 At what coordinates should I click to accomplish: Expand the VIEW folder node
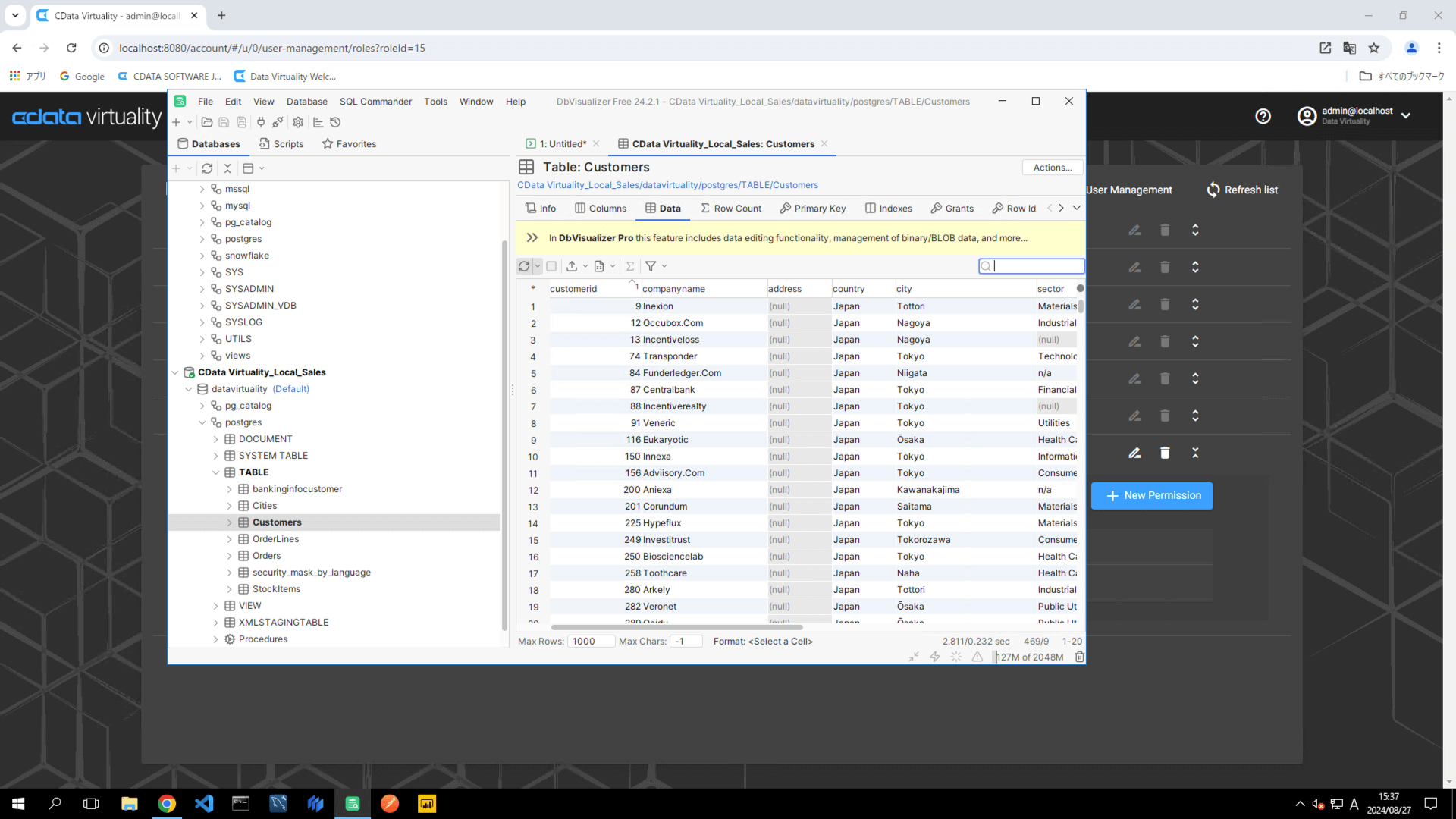[x=216, y=606]
